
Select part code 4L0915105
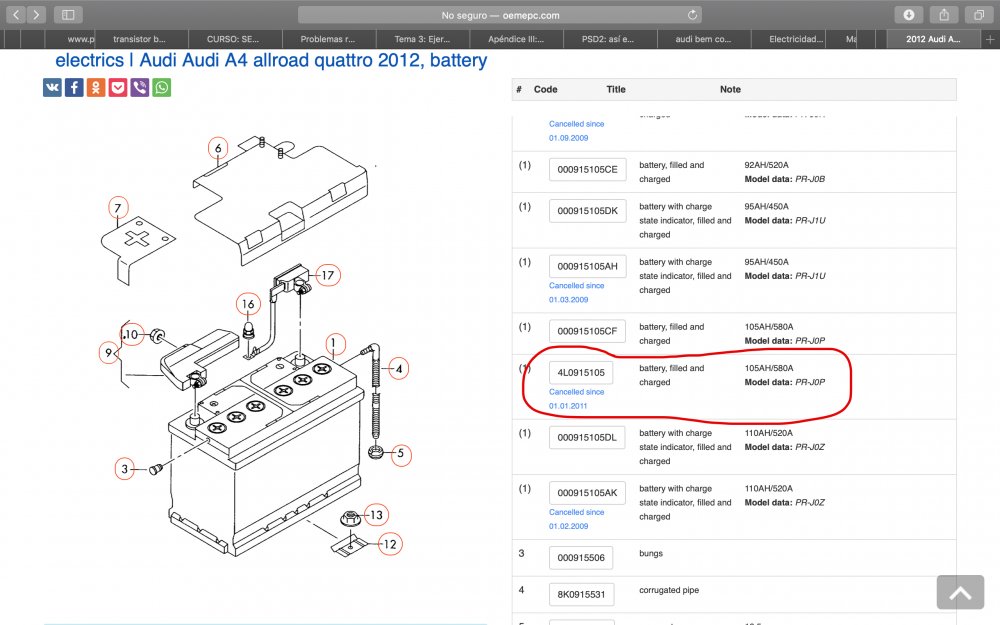click(581, 372)
